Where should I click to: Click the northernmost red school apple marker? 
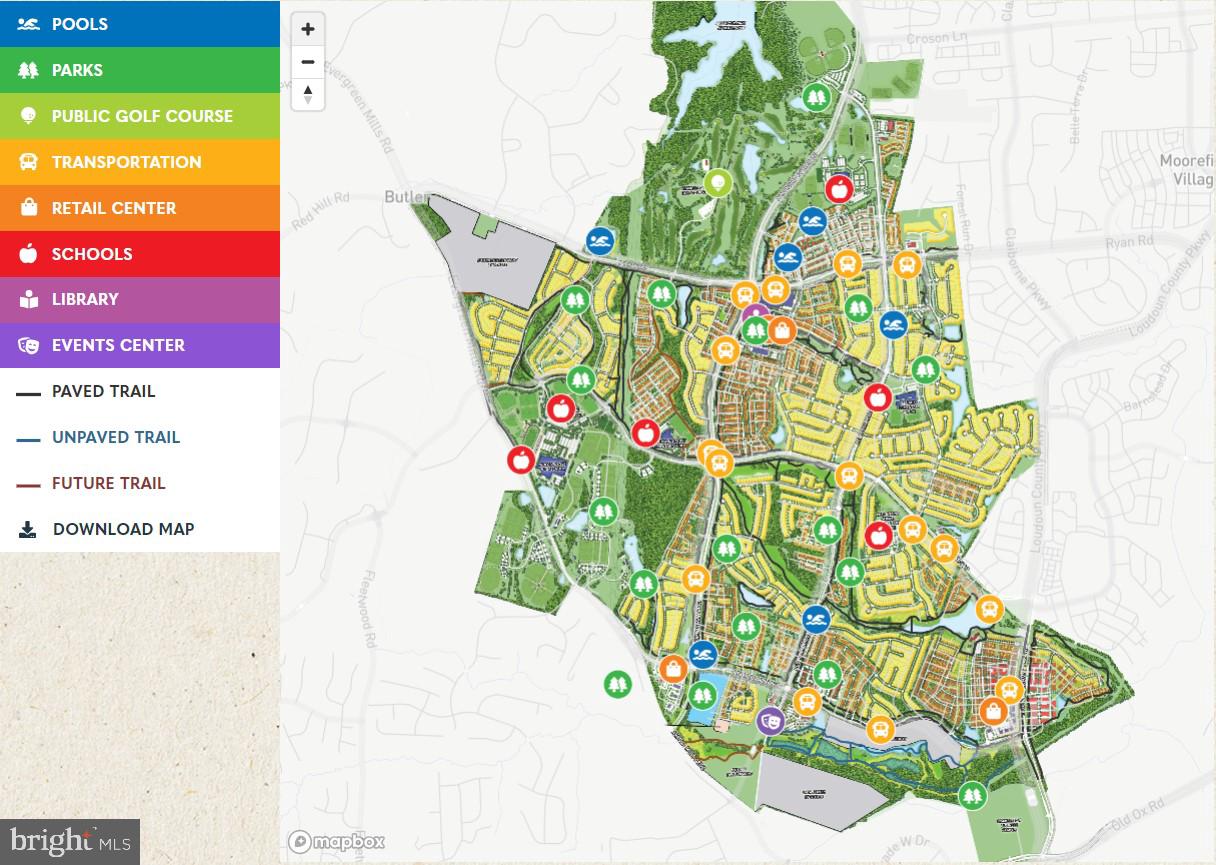[839, 189]
